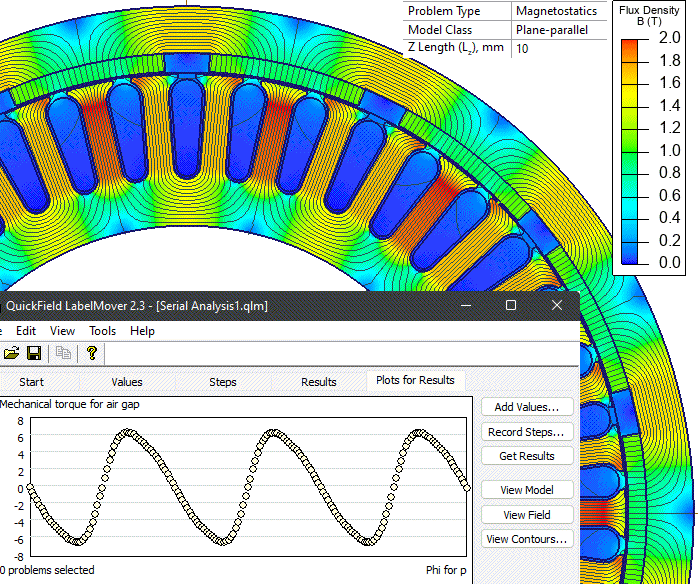
Task: Click the Save floppy disk icon
Action: tap(34, 353)
